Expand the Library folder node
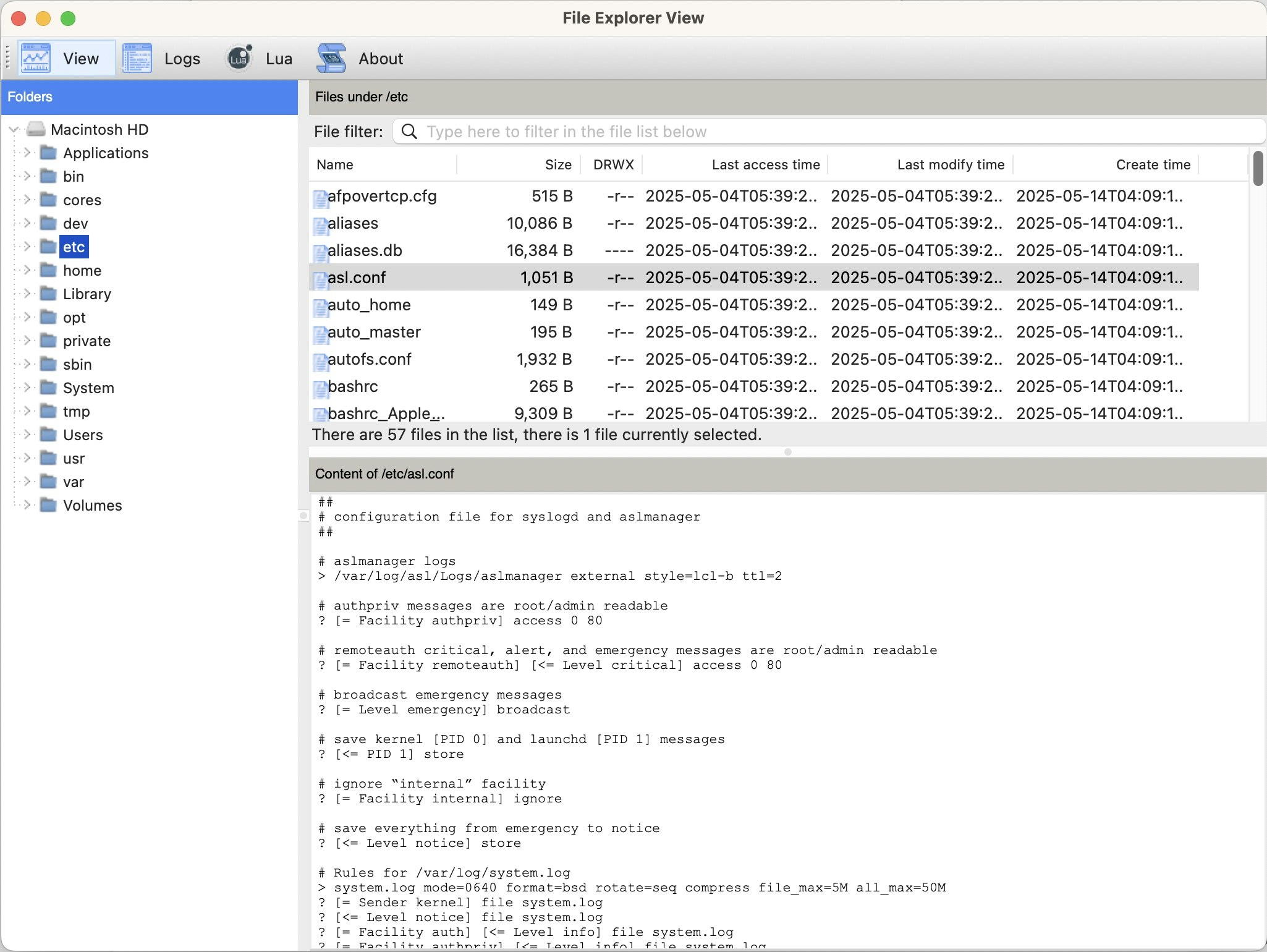The width and height of the screenshot is (1267, 952). pyautogui.click(x=27, y=294)
